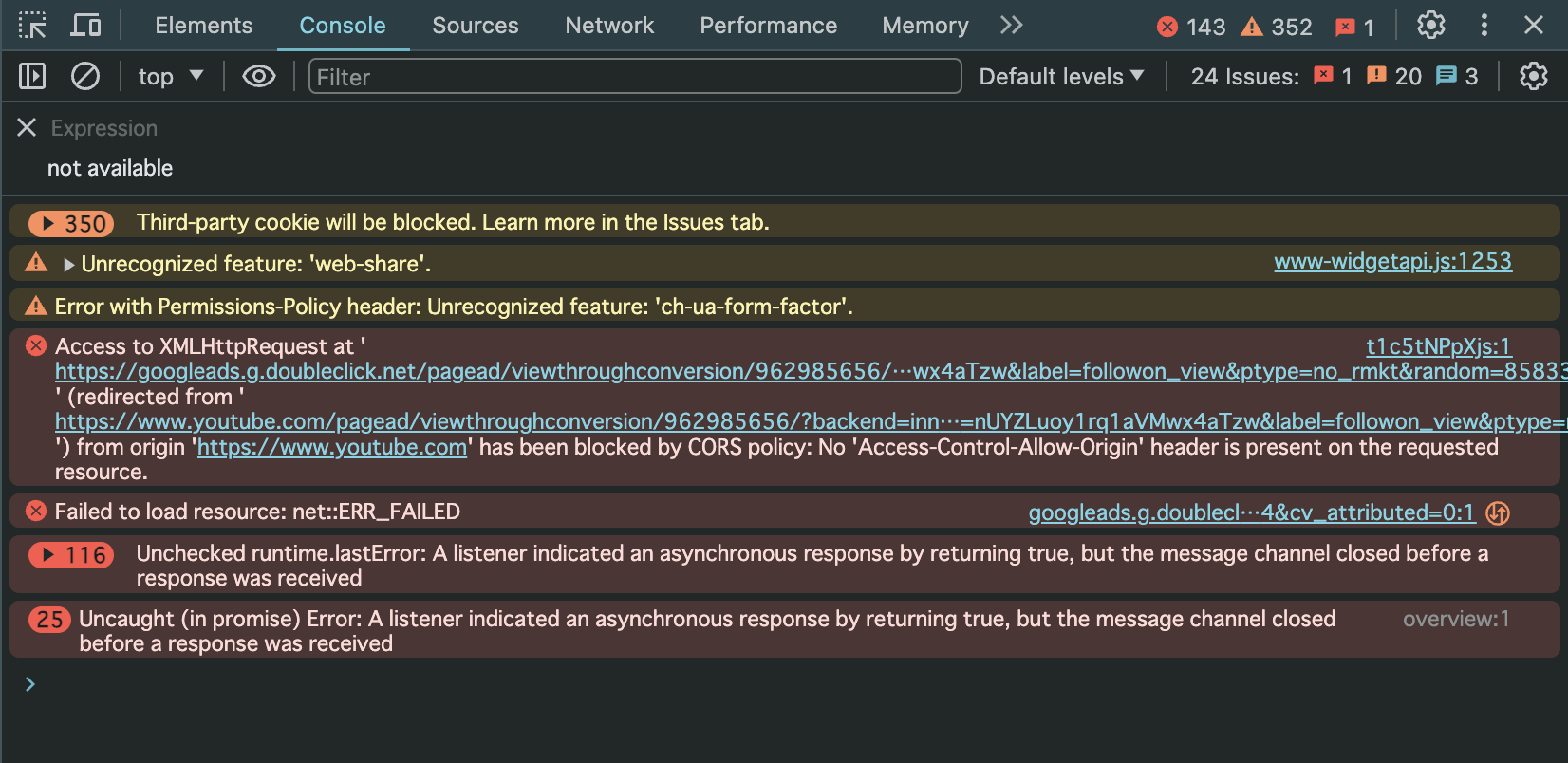Clear the console with the ban icon
The height and width of the screenshot is (763, 1568).
click(85, 76)
